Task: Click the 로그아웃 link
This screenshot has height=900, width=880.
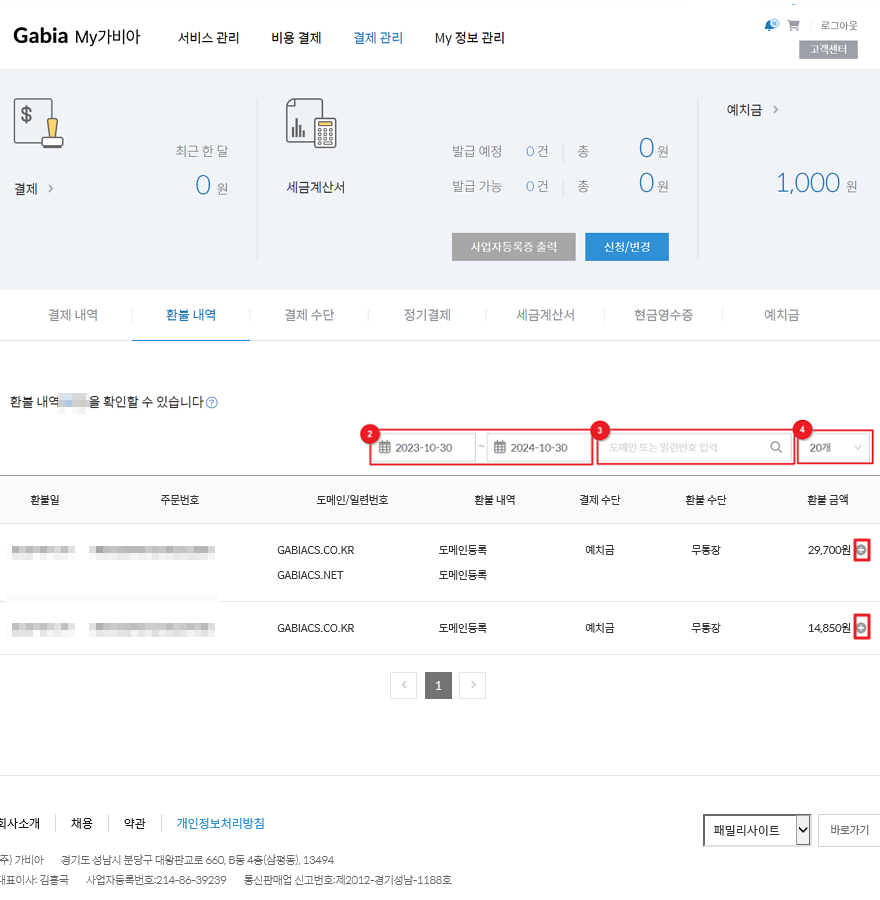Action: coord(839,25)
